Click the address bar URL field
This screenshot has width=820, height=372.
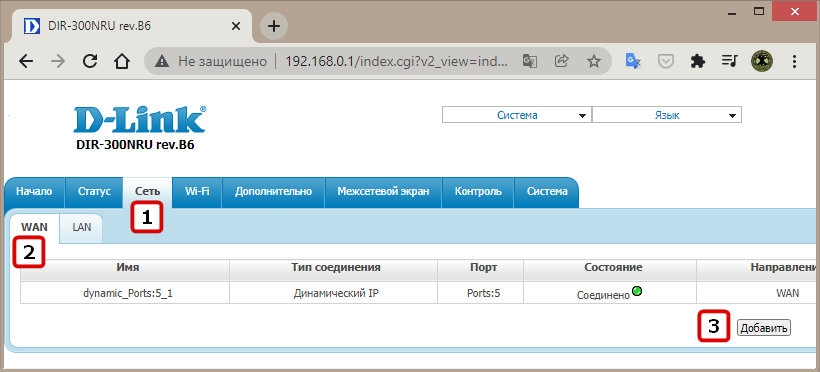pyautogui.click(x=395, y=62)
